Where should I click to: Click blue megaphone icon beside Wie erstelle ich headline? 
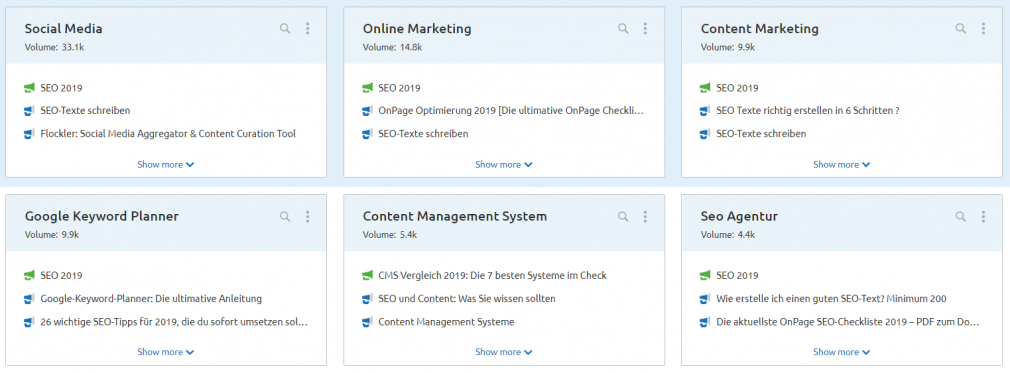click(705, 299)
